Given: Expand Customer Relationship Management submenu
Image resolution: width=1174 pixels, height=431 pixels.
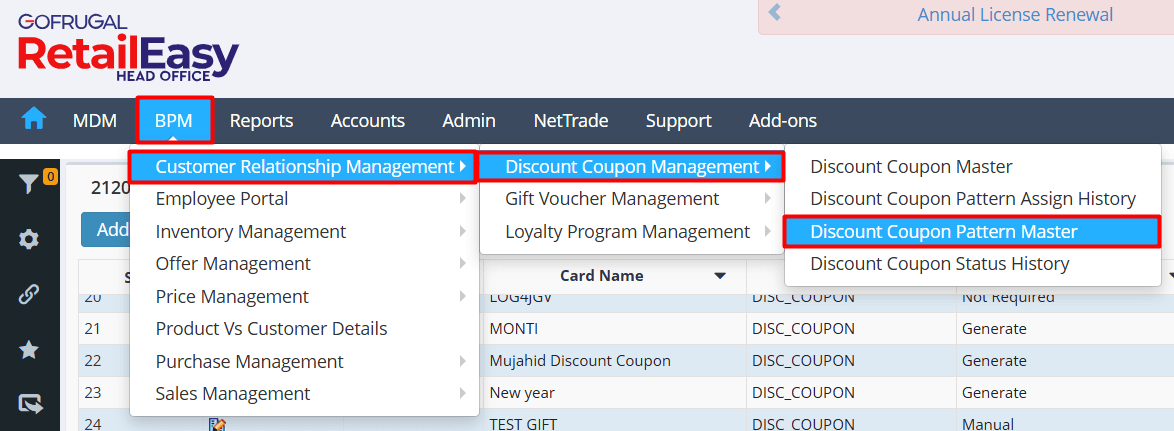Looking at the screenshot, I should [x=303, y=167].
